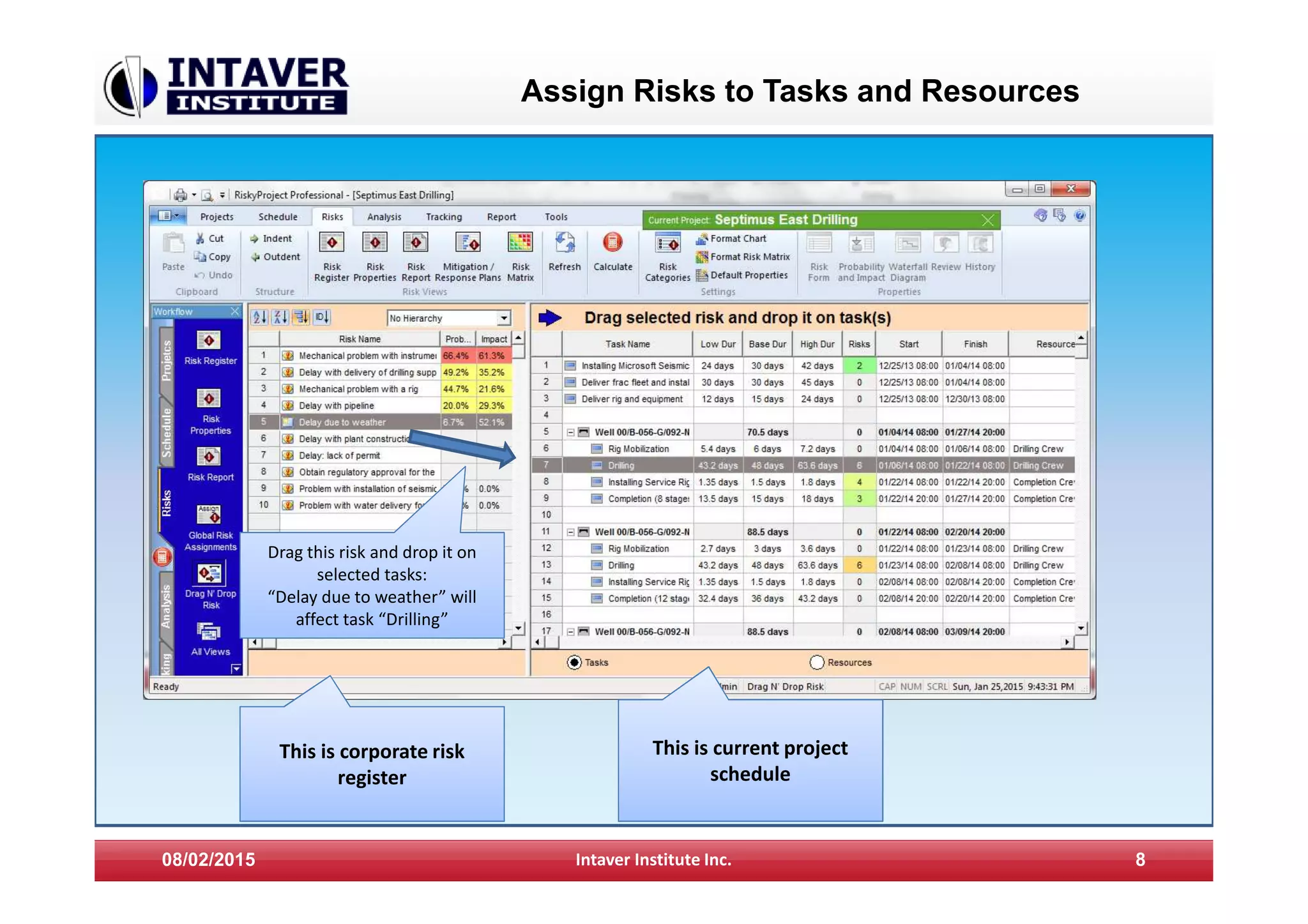The height and width of the screenshot is (924, 1308).
Task: Select the Risks vertical workflow tab
Action: 166,503
